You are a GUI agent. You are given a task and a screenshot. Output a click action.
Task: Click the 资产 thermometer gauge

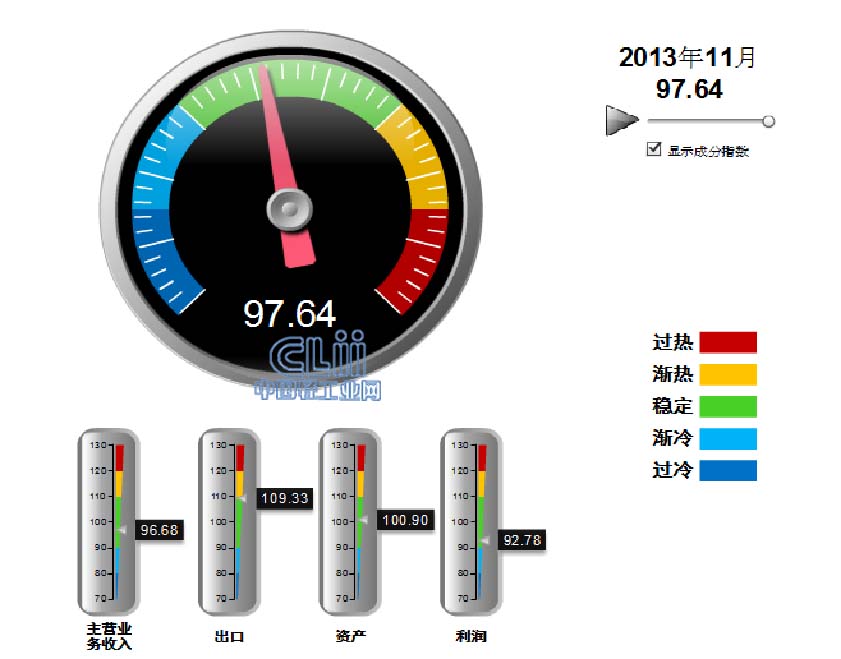[350, 522]
